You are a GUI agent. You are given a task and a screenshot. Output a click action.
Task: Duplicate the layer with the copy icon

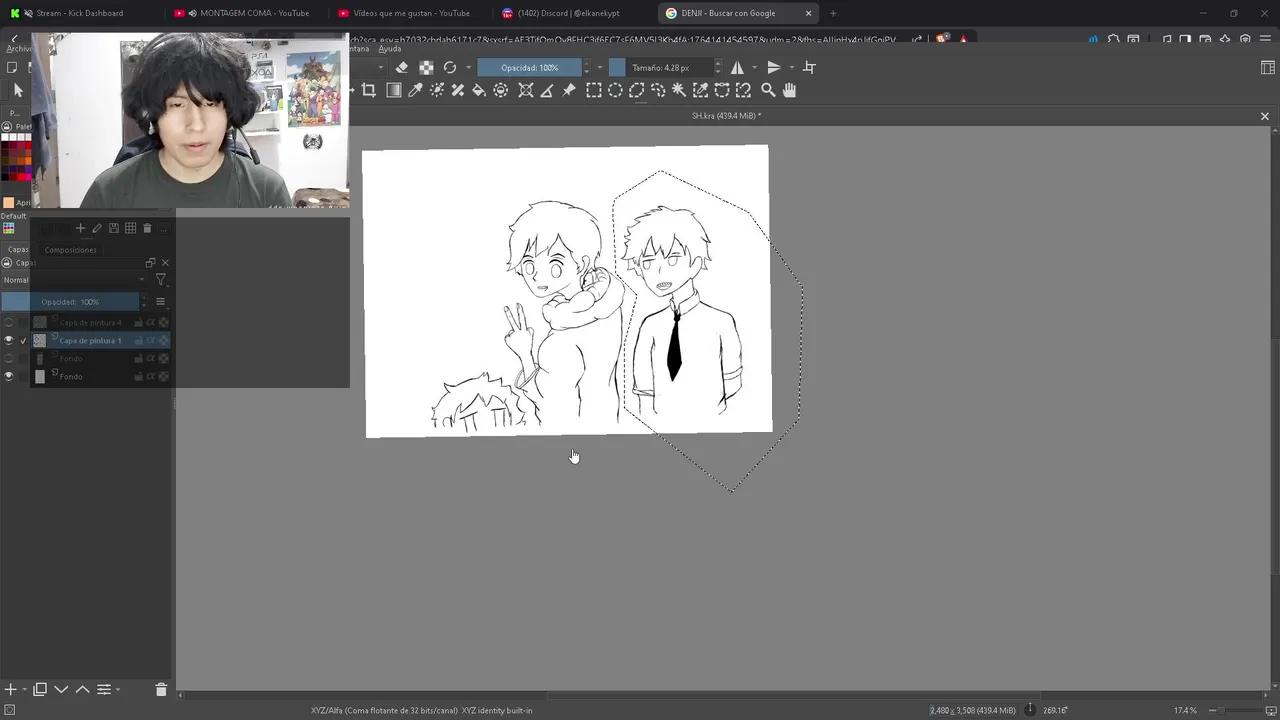[40, 689]
